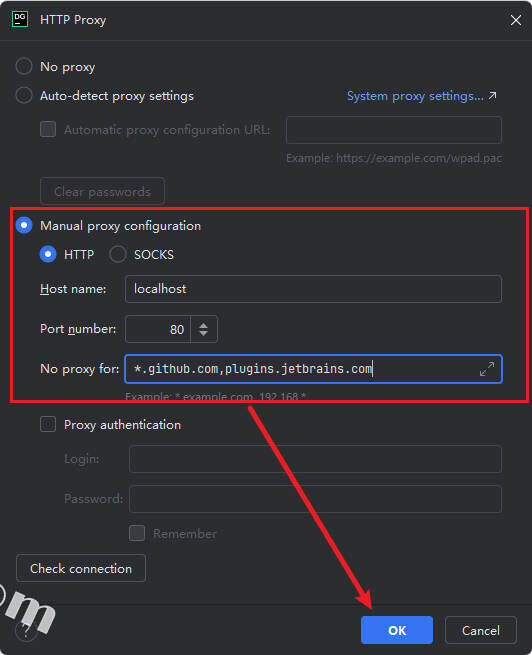Focus the Port number input box
Image resolution: width=532 pixels, height=655 pixels.
click(x=158, y=329)
